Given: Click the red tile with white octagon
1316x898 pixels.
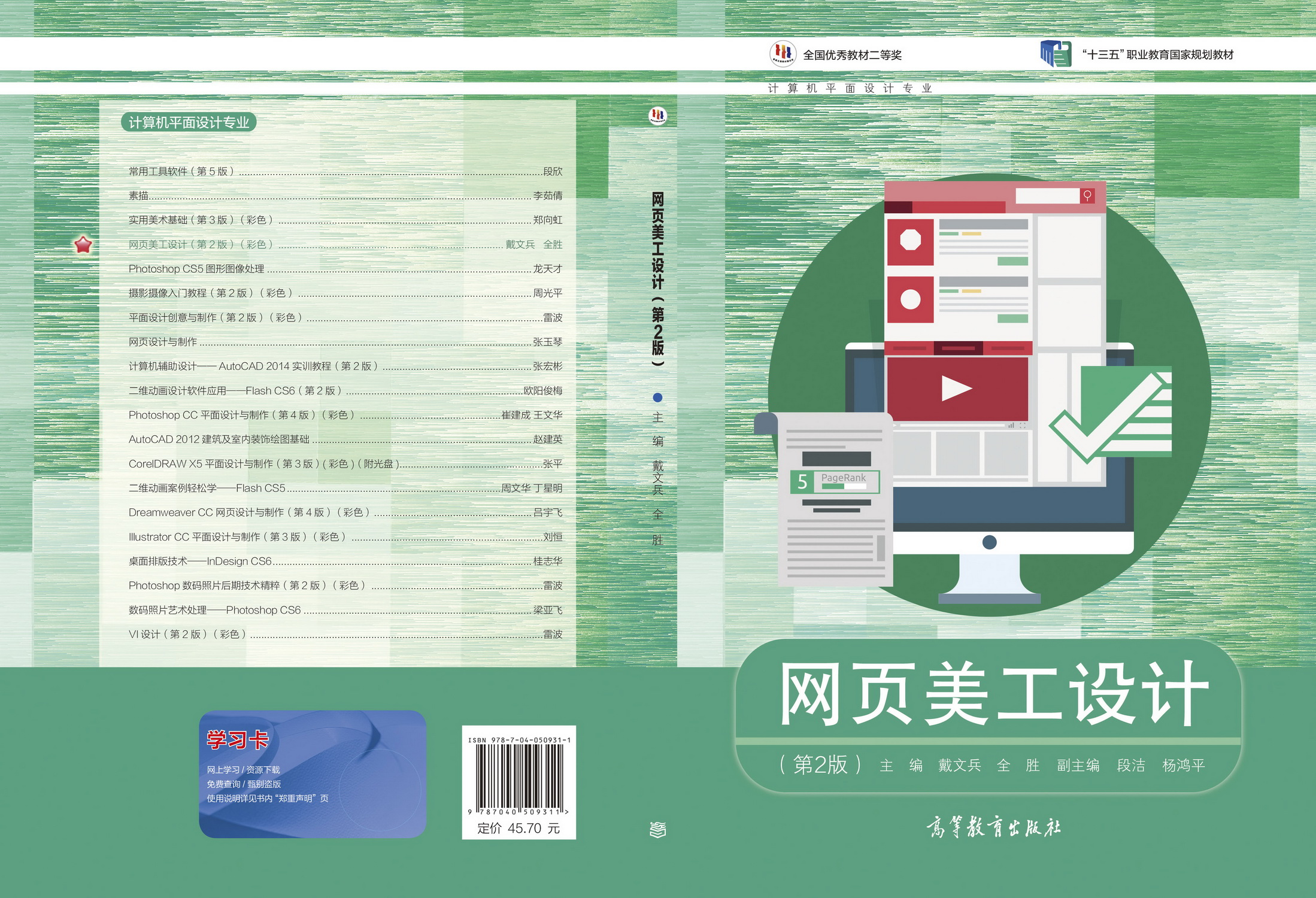Looking at the screenshot, I should point(910,241).
